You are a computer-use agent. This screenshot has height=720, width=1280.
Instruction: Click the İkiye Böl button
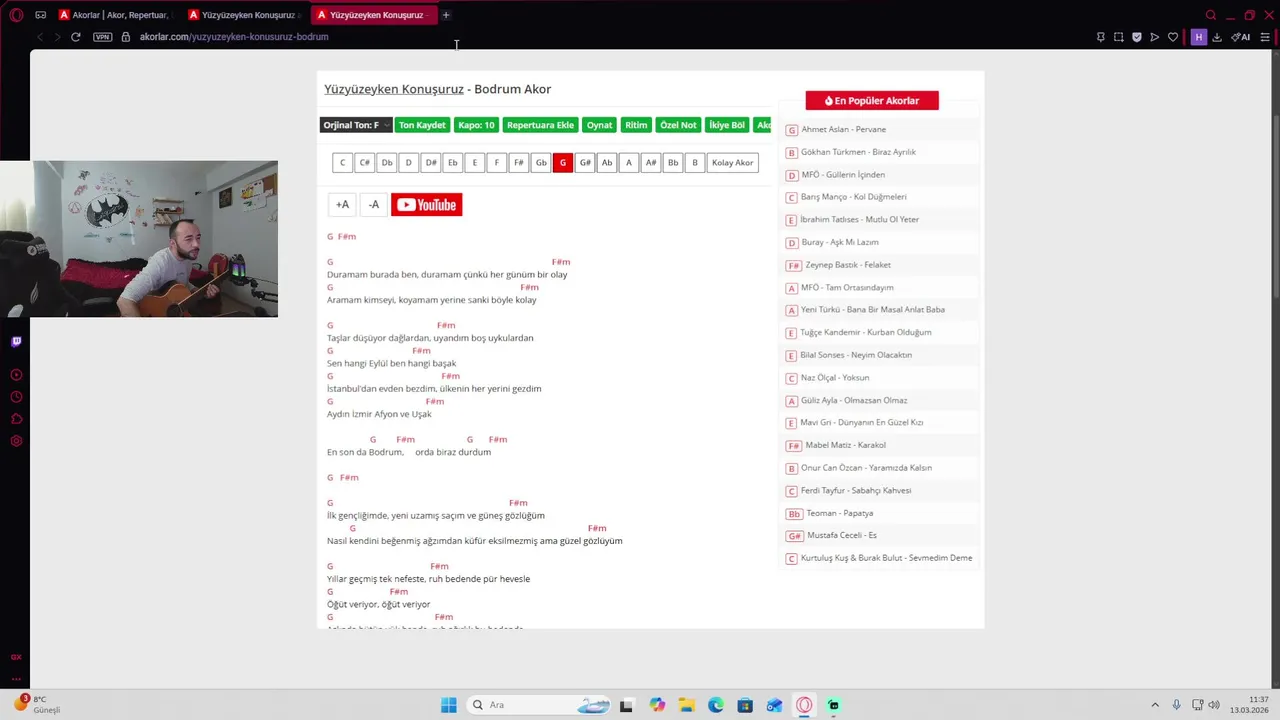click(x=727, y=125)
